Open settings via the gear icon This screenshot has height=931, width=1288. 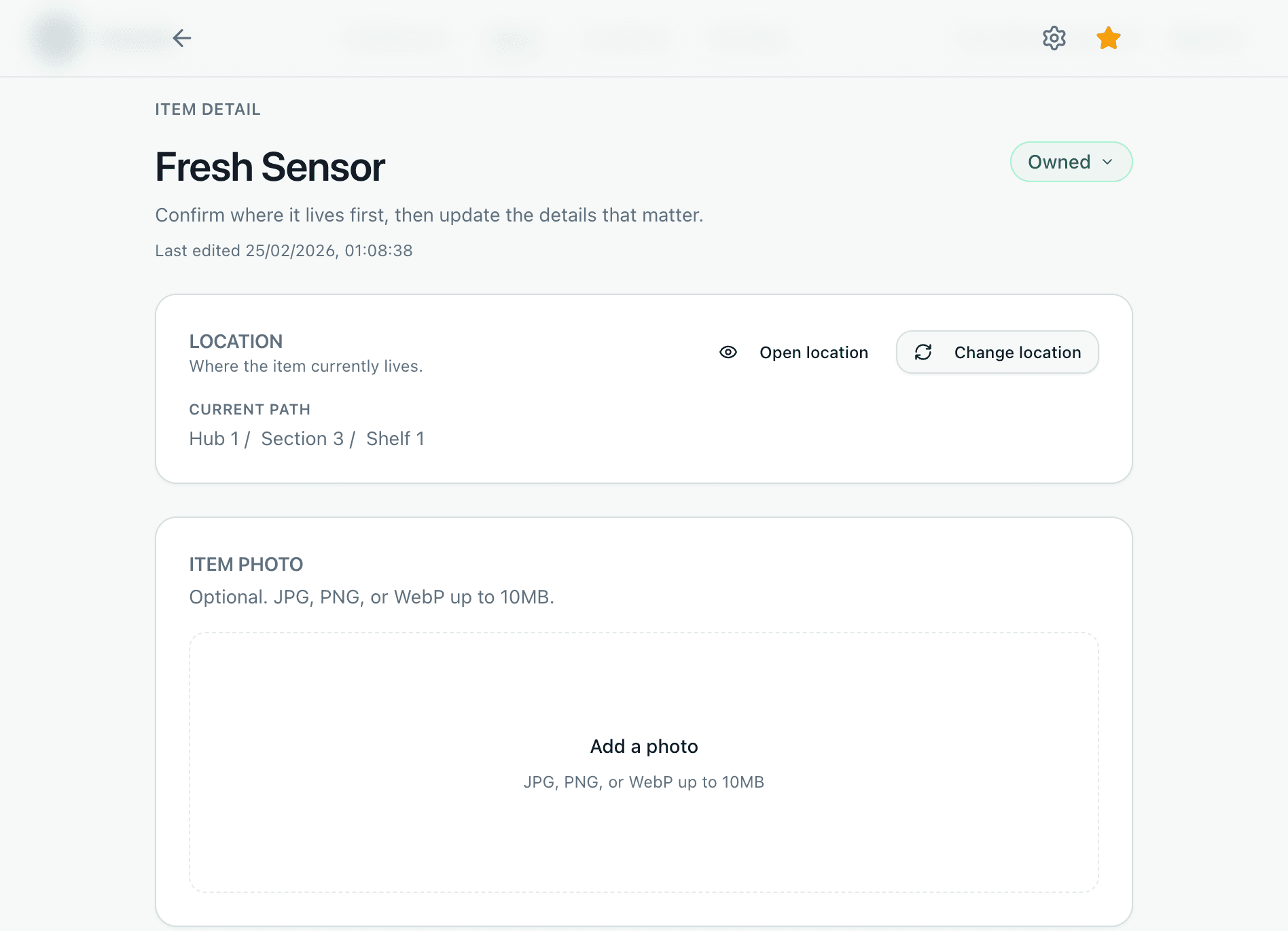tap(1054, 38)
